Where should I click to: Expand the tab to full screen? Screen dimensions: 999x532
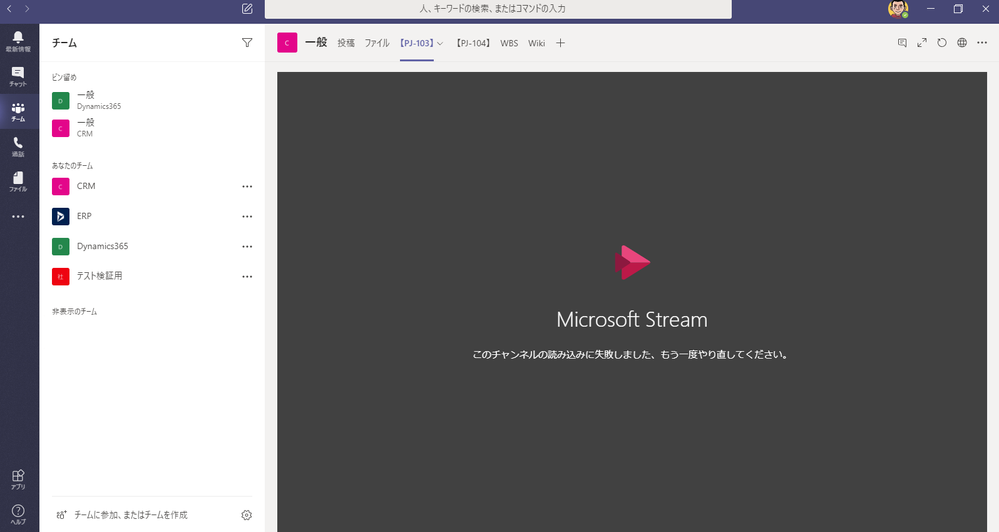922,43
